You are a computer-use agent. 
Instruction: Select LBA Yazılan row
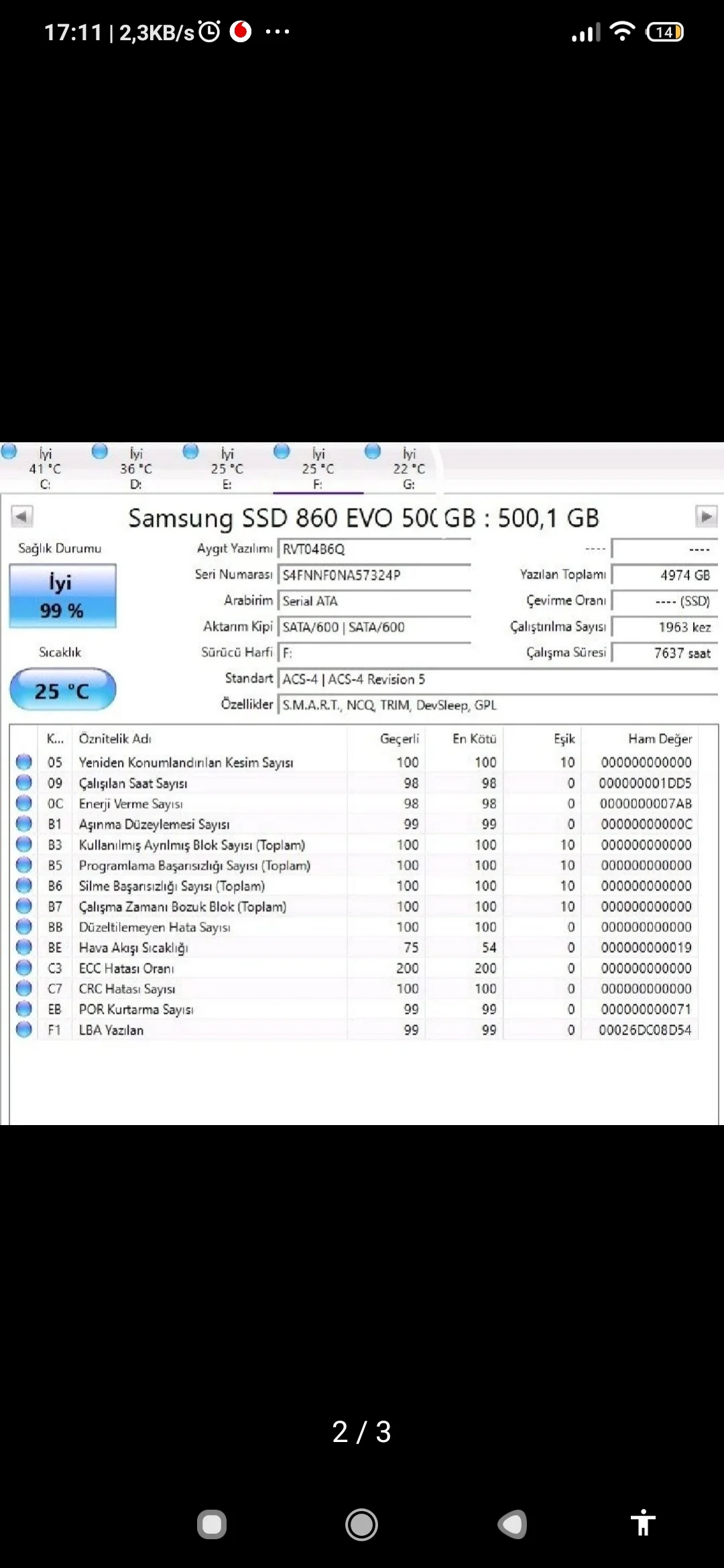tap(355, 1029)
